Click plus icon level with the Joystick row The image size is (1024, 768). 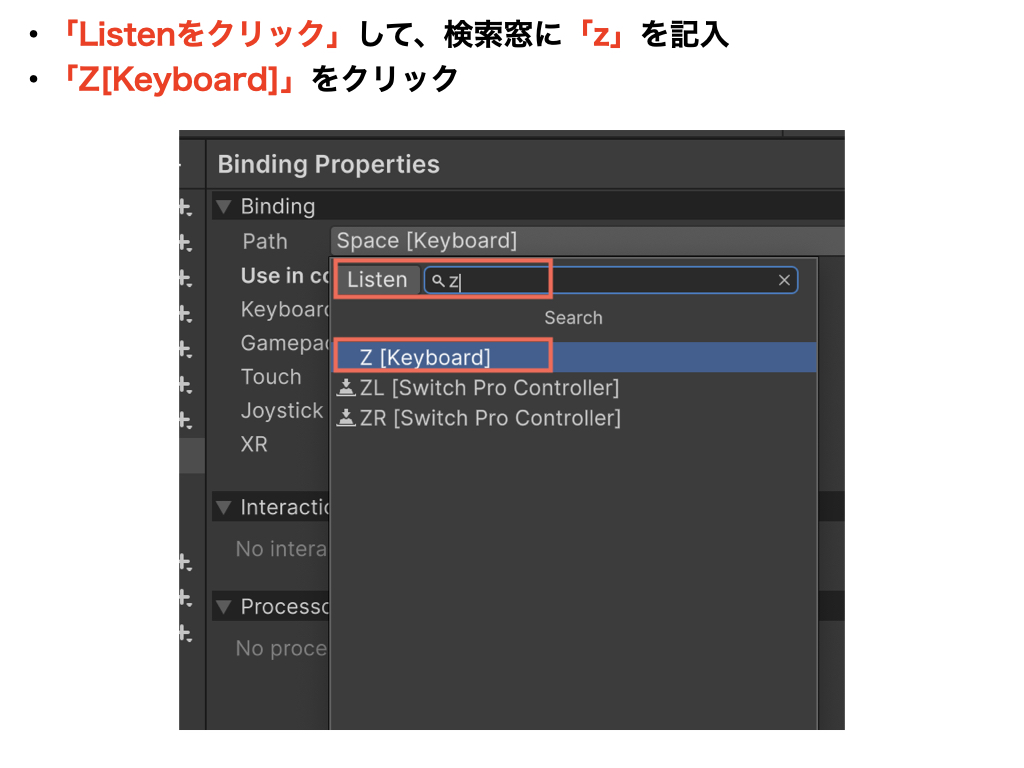click(184, 419)
